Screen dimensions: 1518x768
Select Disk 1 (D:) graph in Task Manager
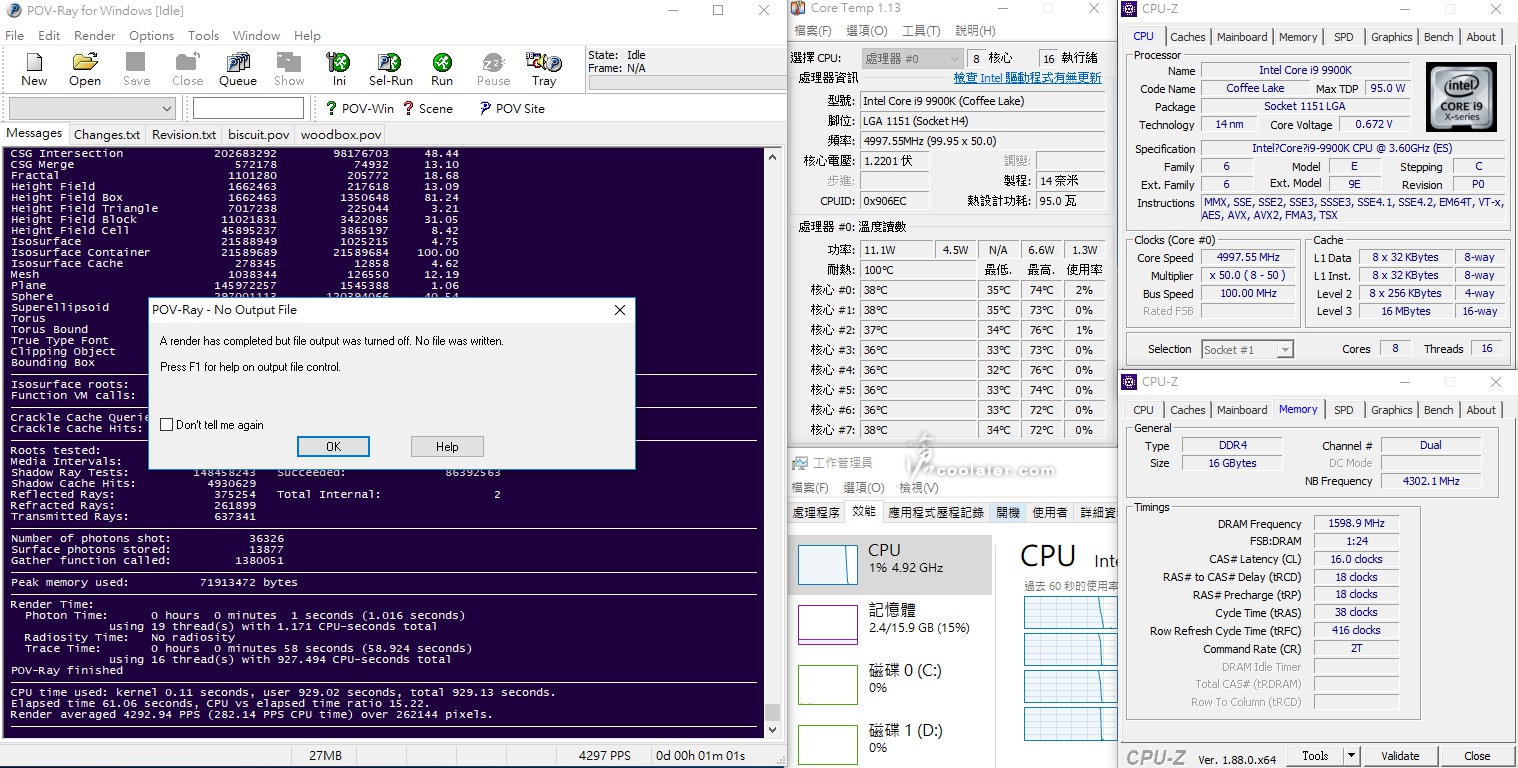tap(828, 745)
